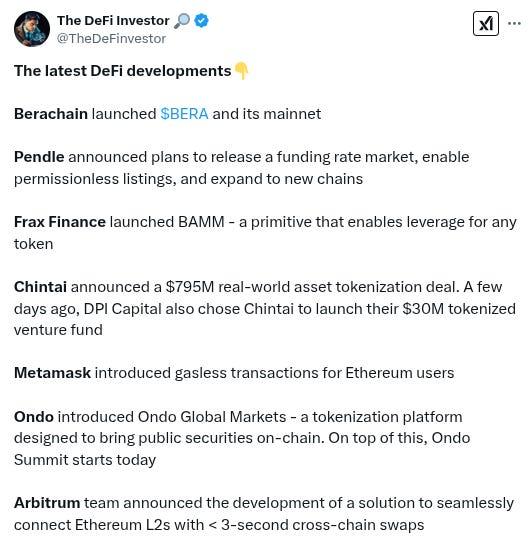Click the bold word Chintai
530x545 pixels.
[x=40, y=287]
